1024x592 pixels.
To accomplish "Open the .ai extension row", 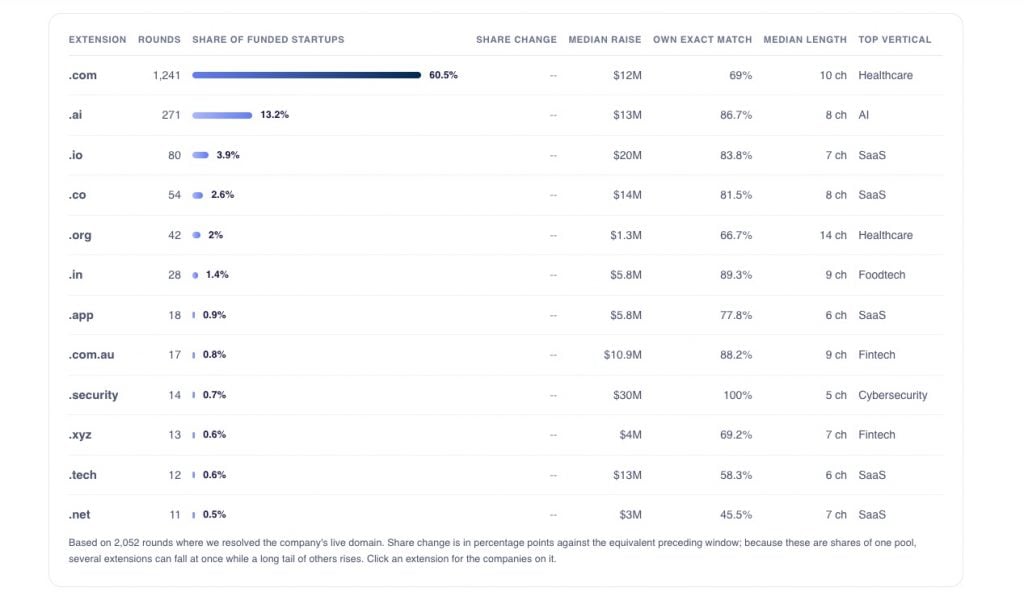I will [x=505, y=115].
